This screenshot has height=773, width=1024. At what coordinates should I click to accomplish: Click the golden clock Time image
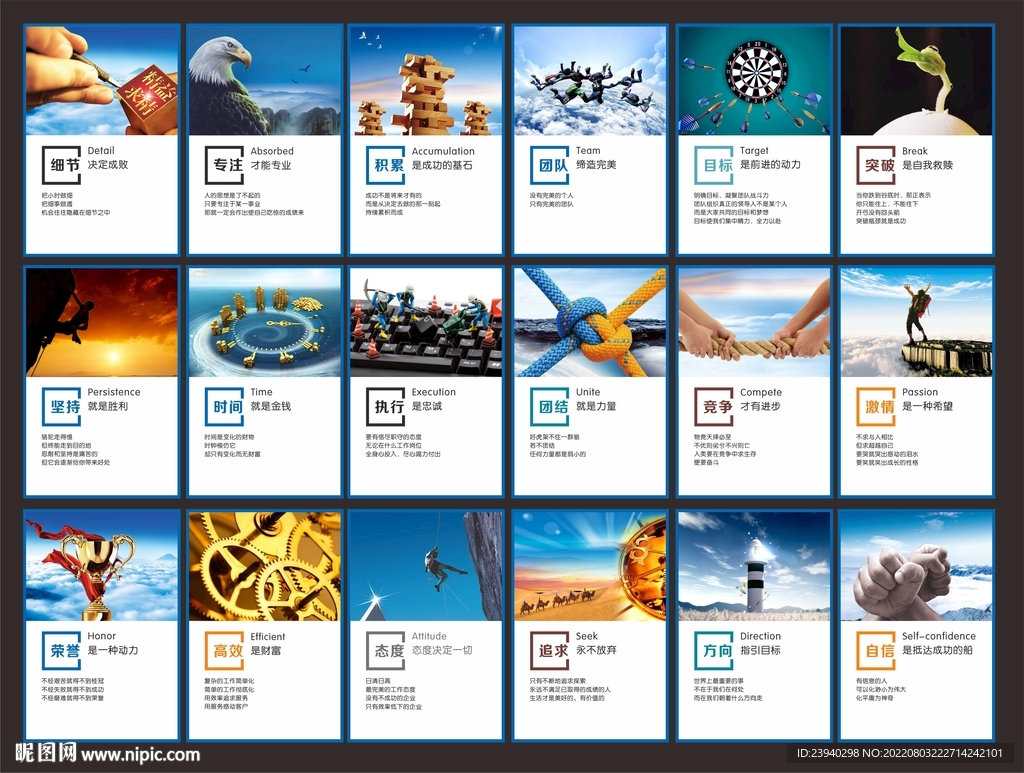(264, 322)
